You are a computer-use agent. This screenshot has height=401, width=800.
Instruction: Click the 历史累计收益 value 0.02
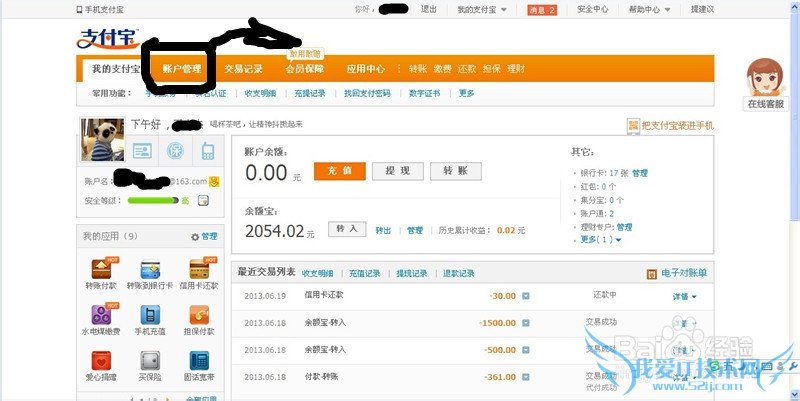506,231
